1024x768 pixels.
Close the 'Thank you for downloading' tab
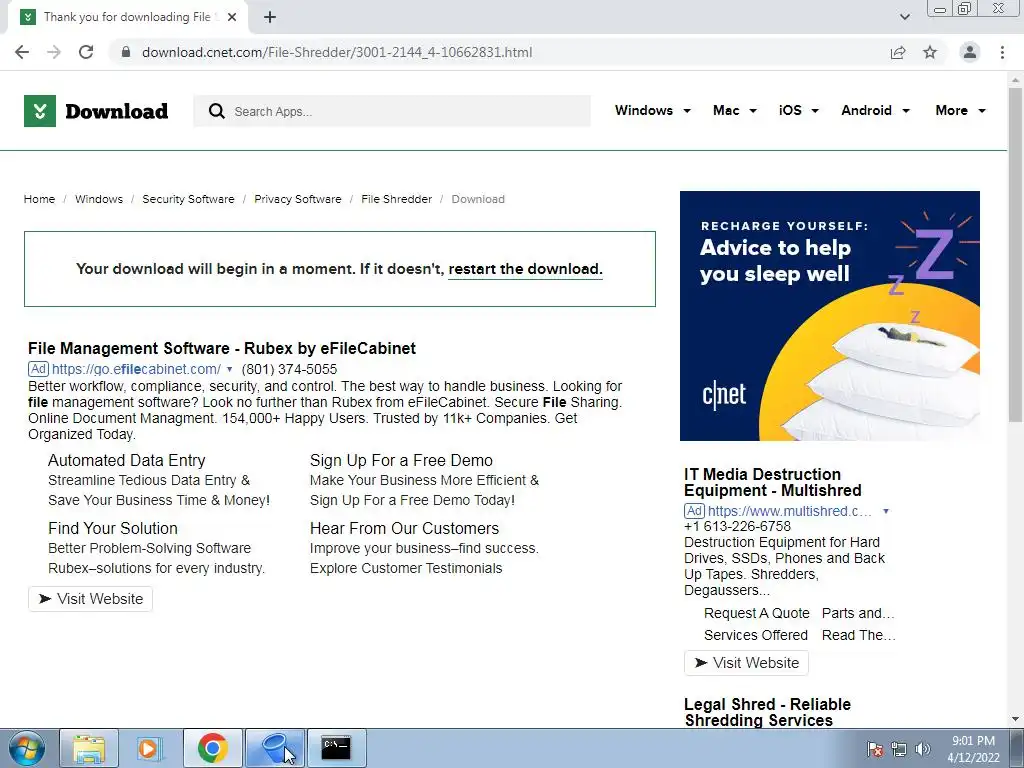point(232,17)
